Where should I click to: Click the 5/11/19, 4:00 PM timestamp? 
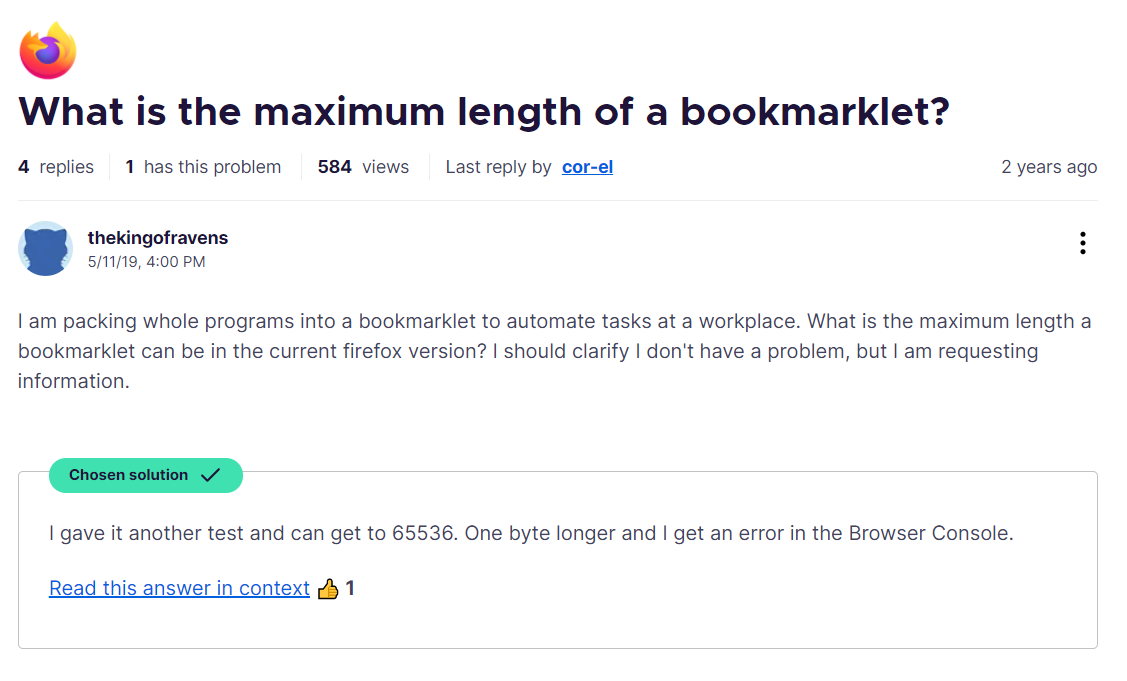[146, 262]
